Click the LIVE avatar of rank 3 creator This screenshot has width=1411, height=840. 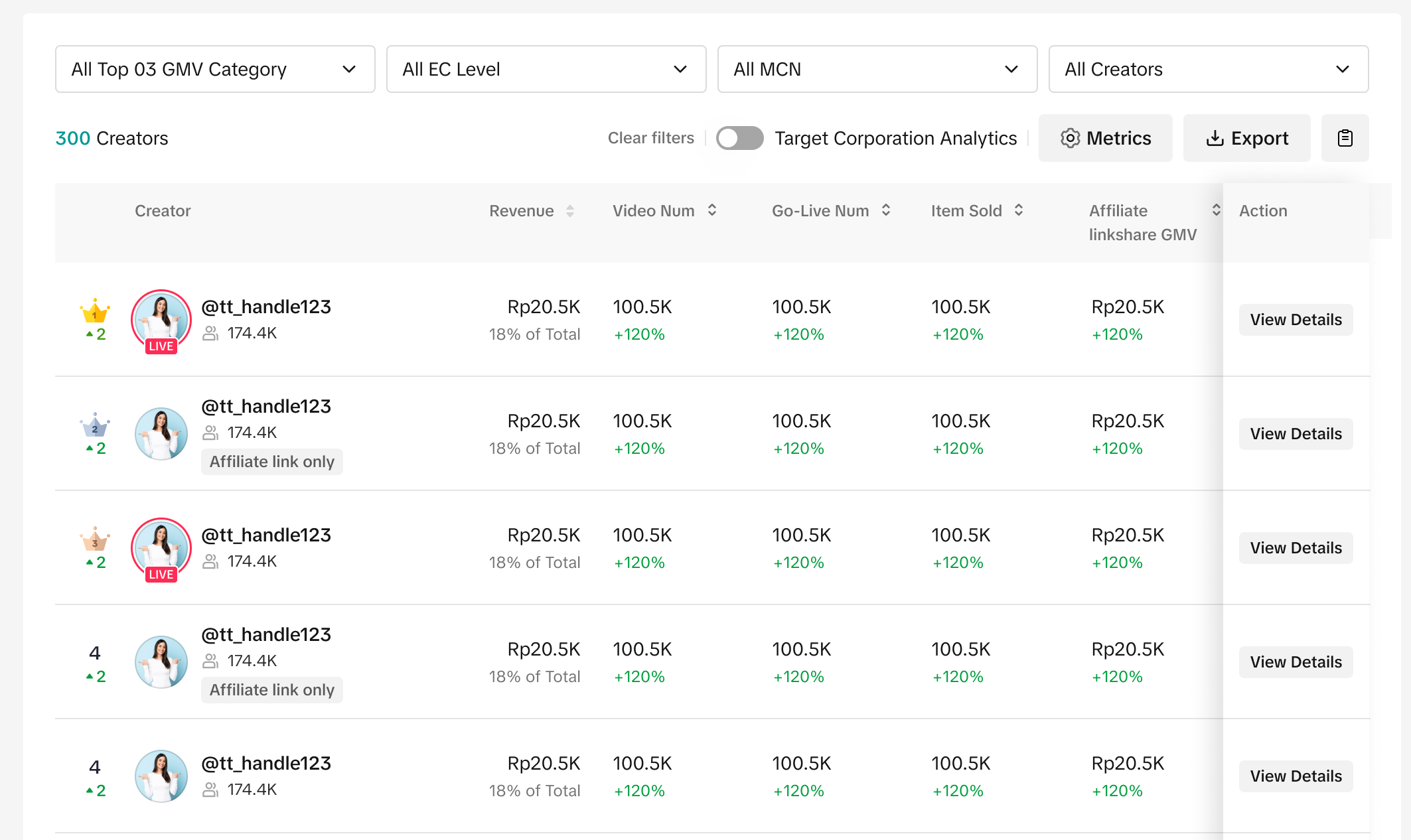(161, 548)
